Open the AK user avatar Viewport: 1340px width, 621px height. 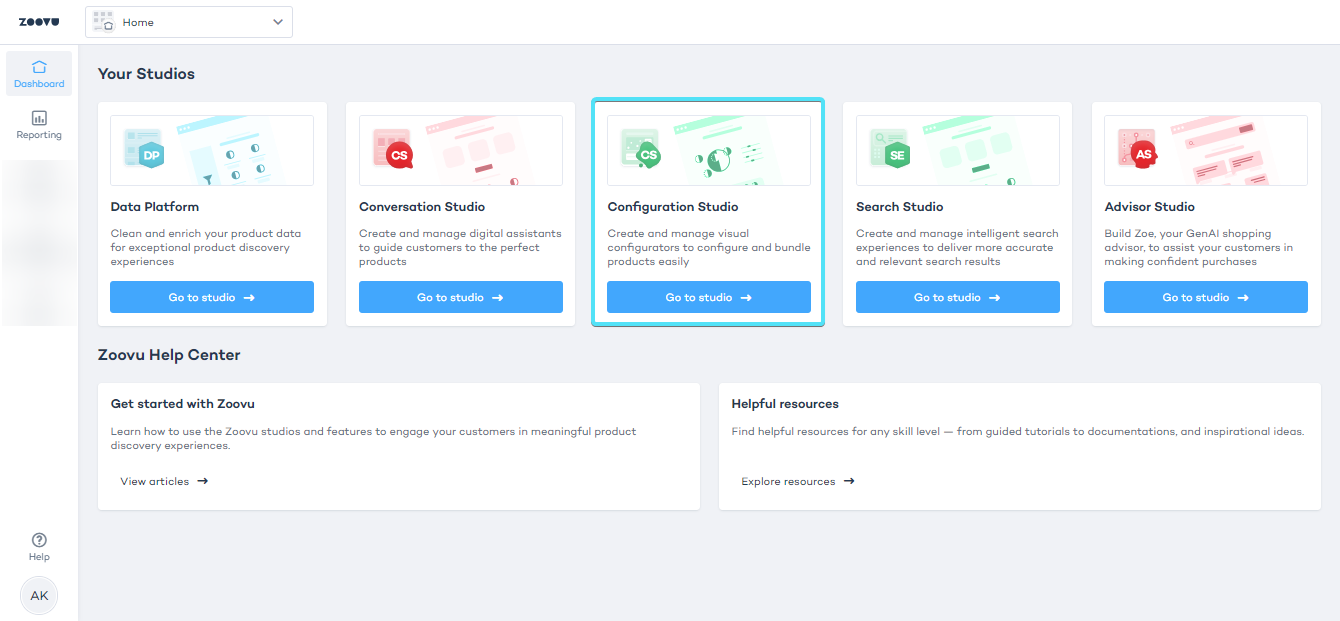click(x=39, y=595)
